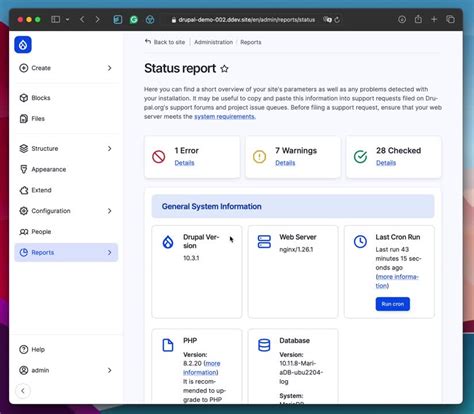Open Safari downloads button
Screen dimensions: 474x414
[402, 19]
